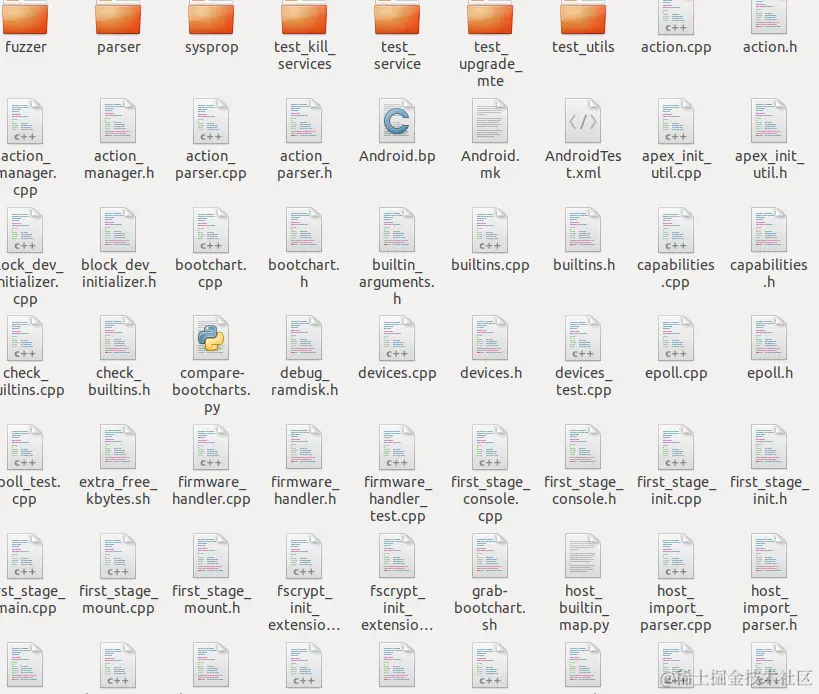Screen dimensions: 819x694
Task: Select the compare-bootcharts.py Python file icon
Action: (x=211, y=338)
